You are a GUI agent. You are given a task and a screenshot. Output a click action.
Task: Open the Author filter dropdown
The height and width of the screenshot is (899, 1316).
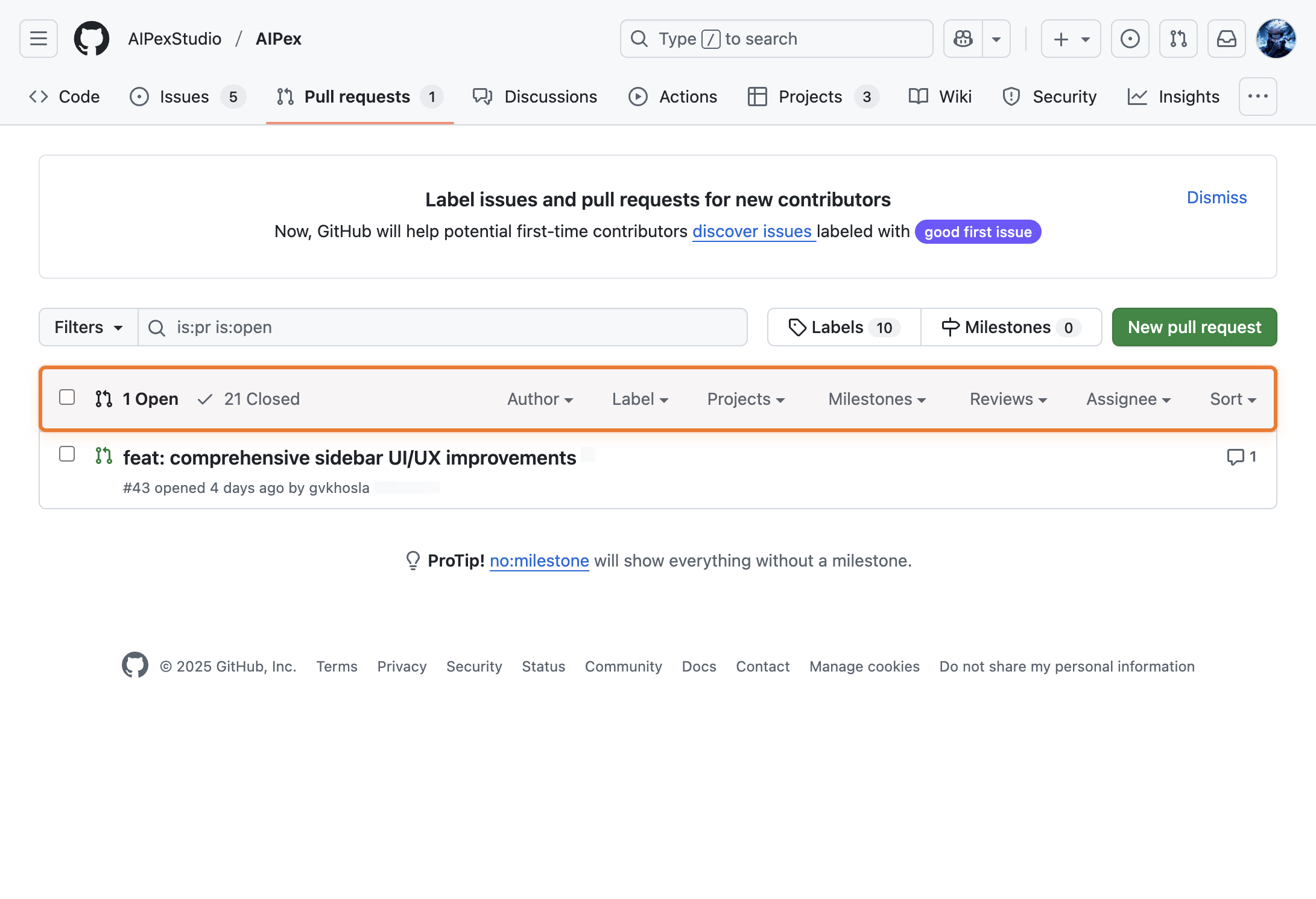point(540,399)
